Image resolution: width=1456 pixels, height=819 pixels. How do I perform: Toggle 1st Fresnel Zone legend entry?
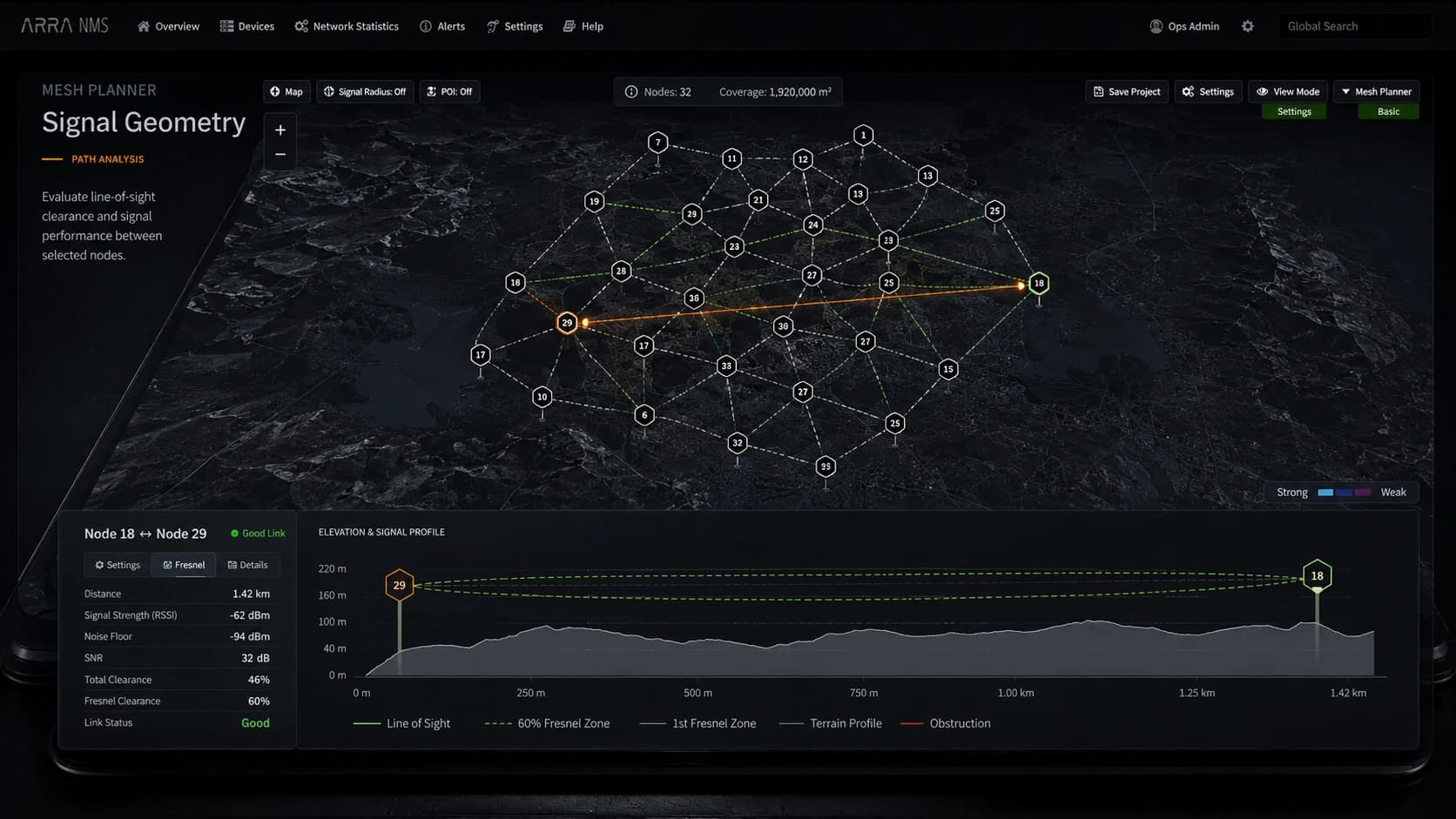click(x=698, y=723)
